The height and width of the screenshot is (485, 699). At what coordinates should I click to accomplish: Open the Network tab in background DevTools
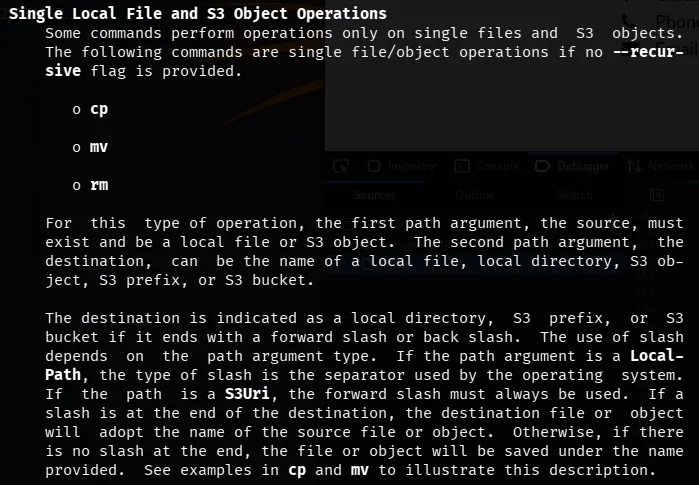point(660,167)
